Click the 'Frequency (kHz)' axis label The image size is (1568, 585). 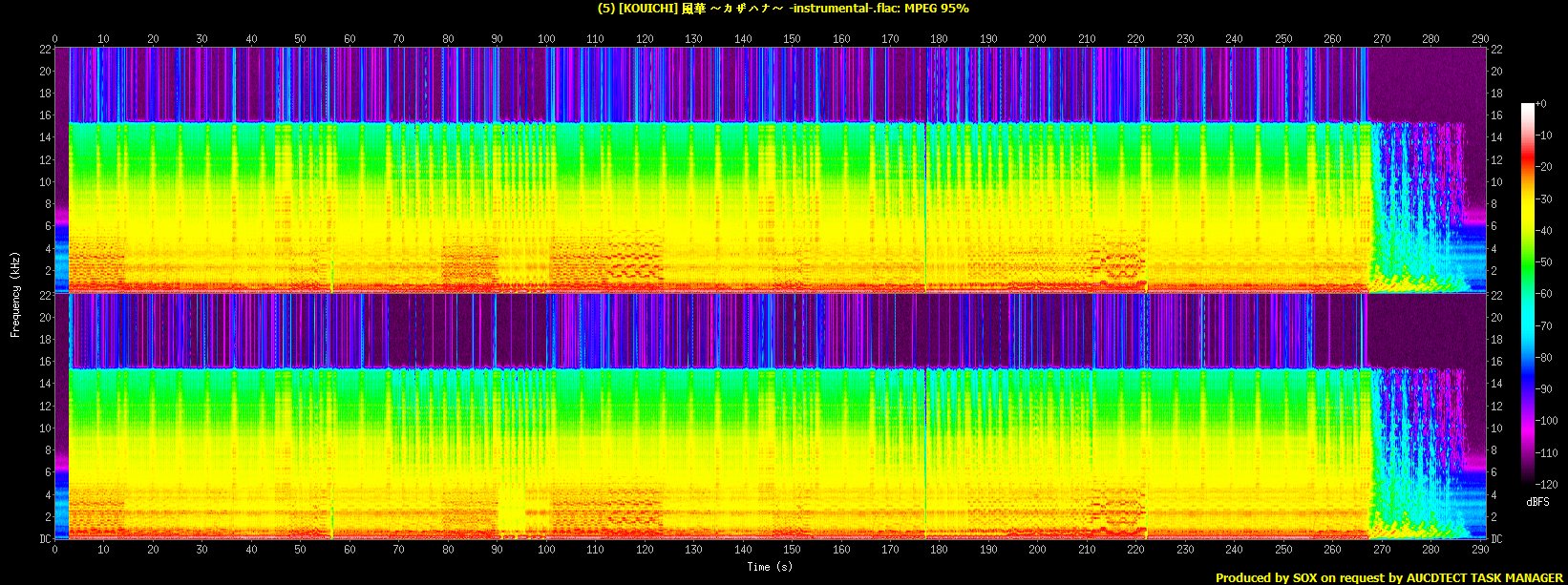pos(15,293)
